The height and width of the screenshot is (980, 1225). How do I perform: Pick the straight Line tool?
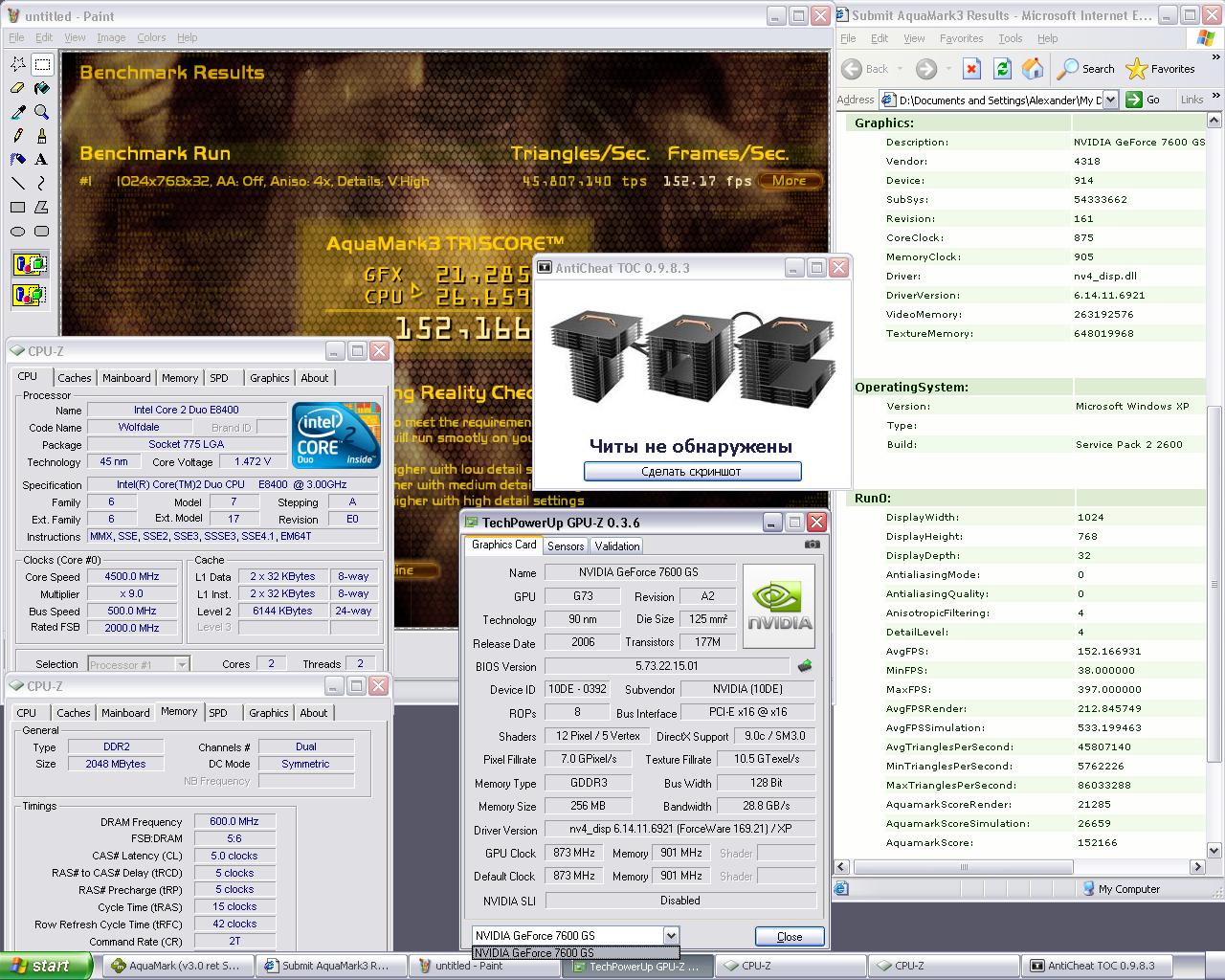18,184
